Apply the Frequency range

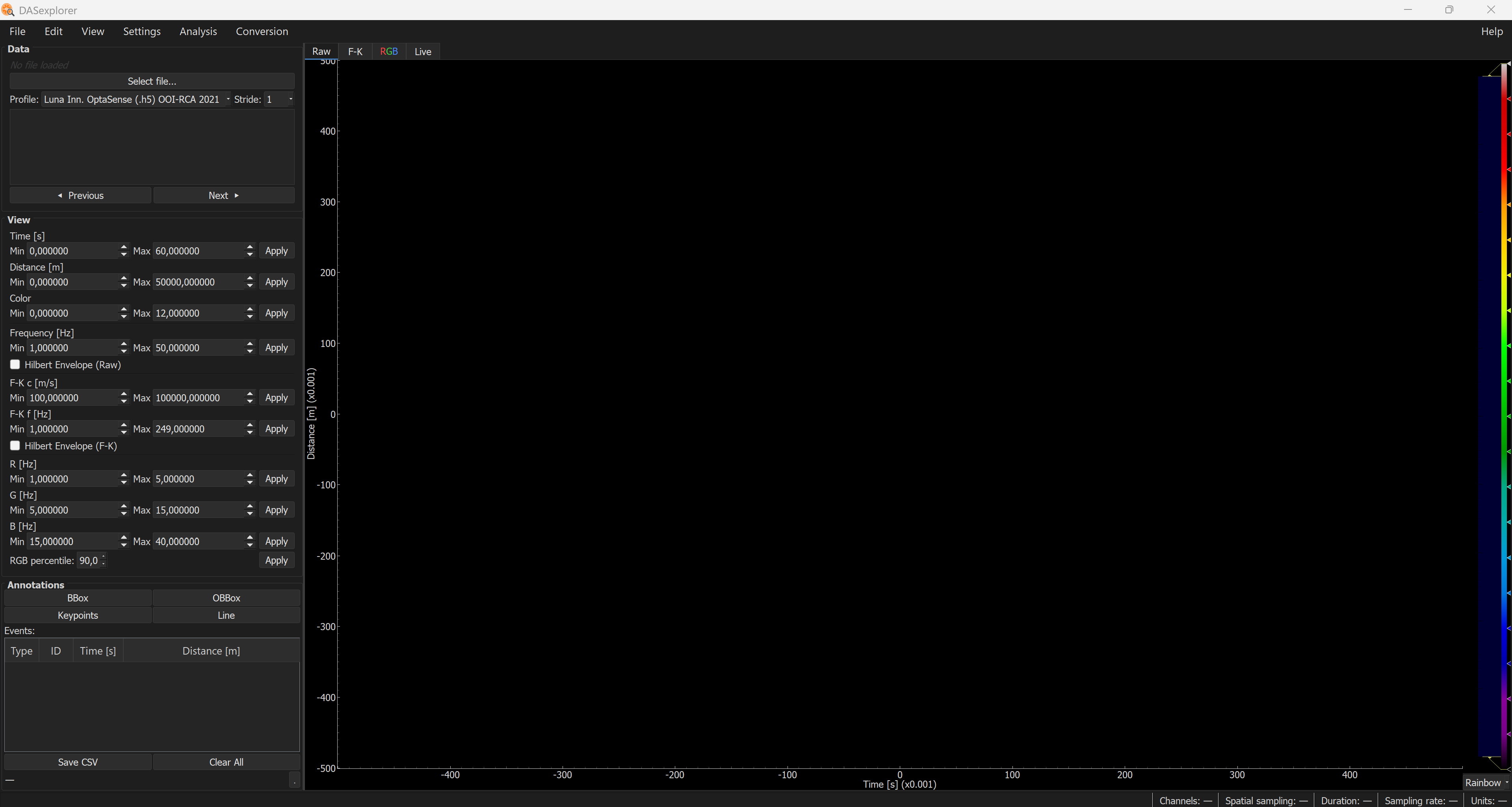(x=277, y=348)
